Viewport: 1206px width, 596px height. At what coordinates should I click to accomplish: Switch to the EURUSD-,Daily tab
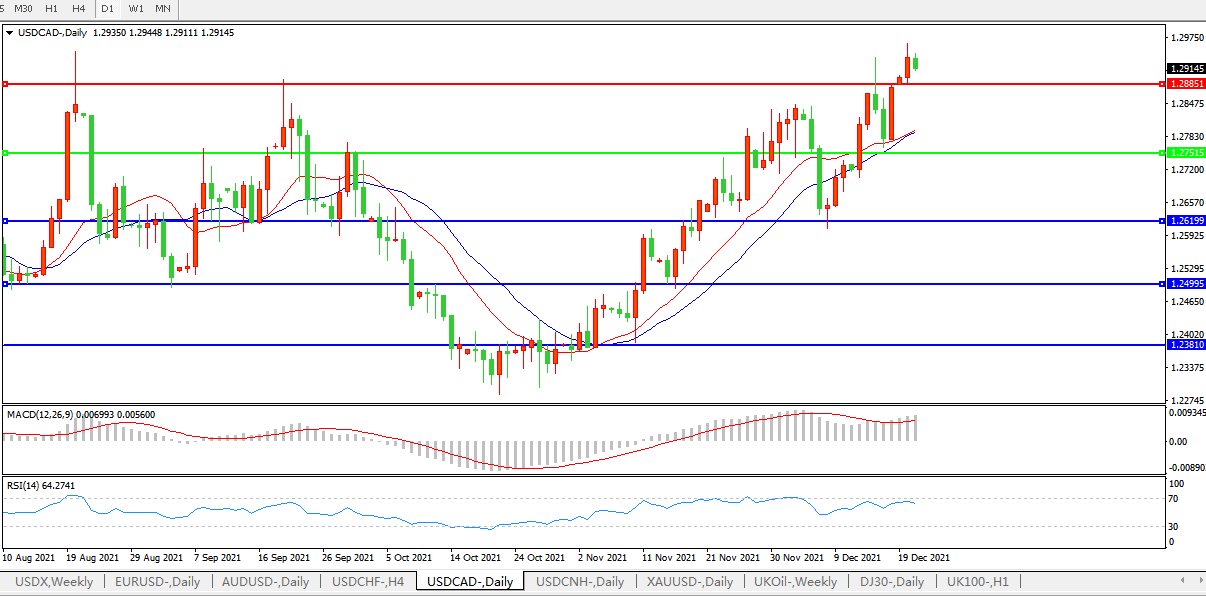(157, 581)
